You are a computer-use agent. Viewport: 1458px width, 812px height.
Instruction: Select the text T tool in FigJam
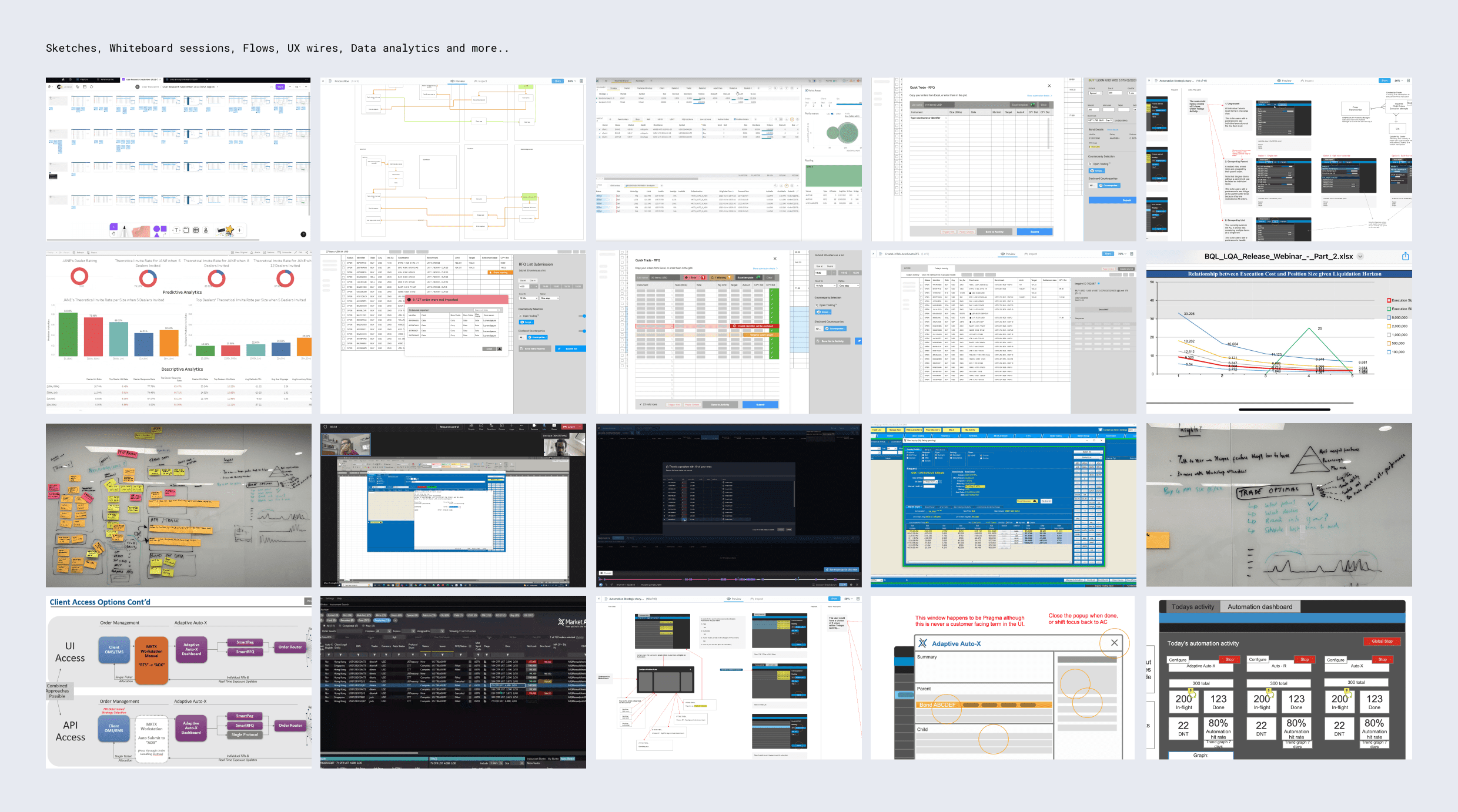click(176, 230)
